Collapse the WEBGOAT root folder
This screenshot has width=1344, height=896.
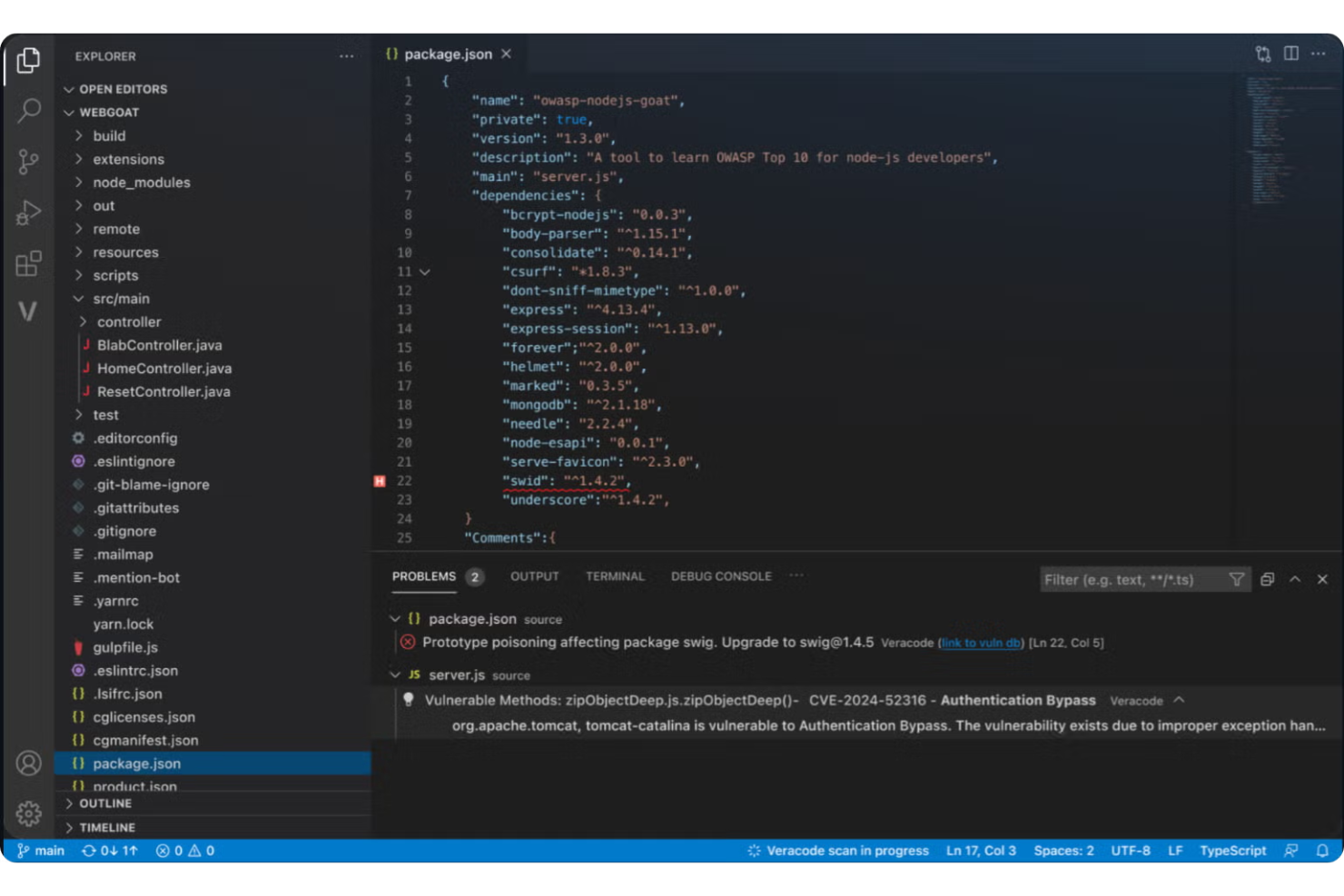pos(69,113)
